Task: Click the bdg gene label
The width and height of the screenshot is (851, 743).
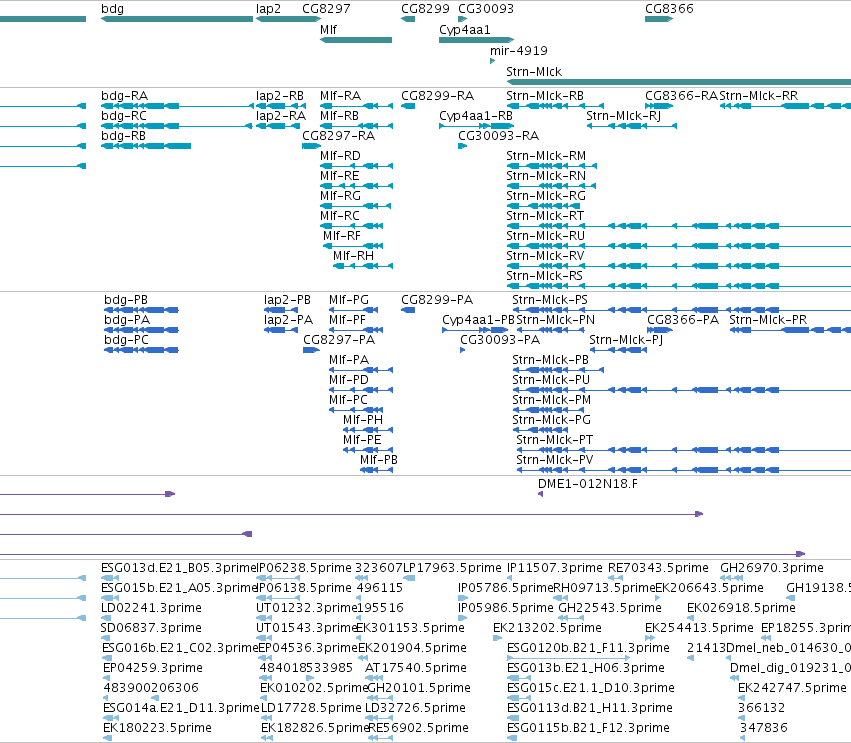Action: [112, 9]
